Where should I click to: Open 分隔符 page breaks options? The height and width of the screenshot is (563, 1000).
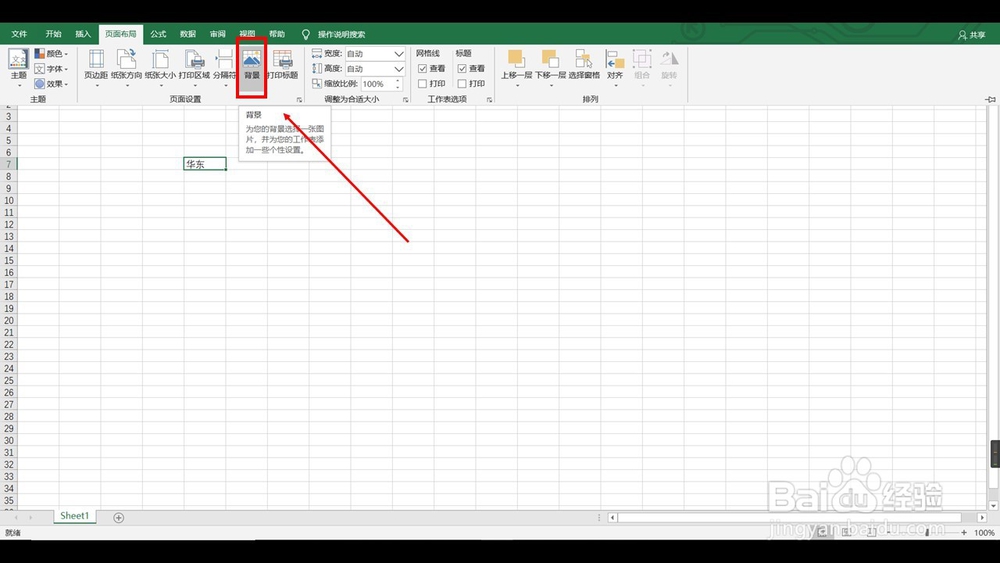pyautogui.click(x=224, y=66)
